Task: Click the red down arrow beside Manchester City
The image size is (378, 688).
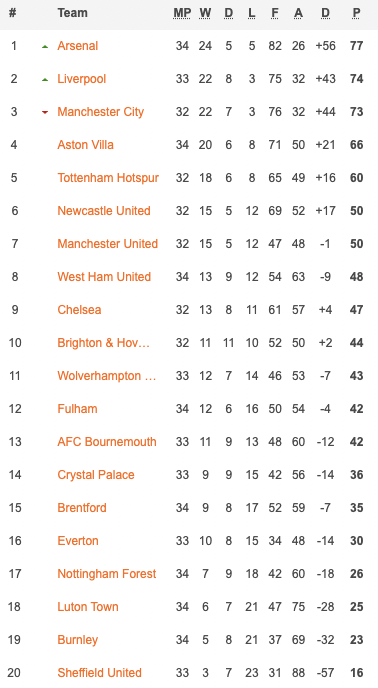Action: pyautogui.click(x=45, y=112)
